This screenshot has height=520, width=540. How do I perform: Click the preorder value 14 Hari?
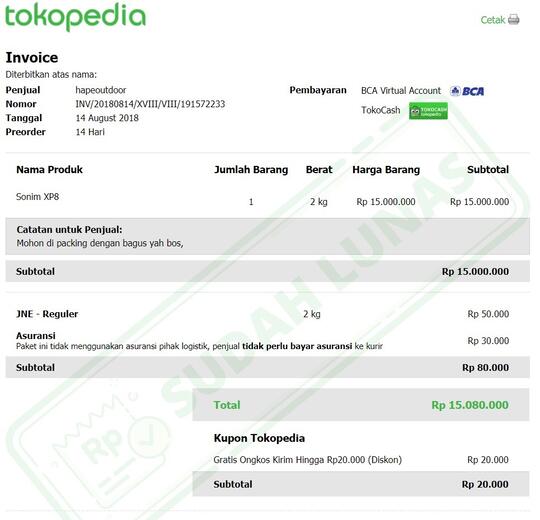90,132
